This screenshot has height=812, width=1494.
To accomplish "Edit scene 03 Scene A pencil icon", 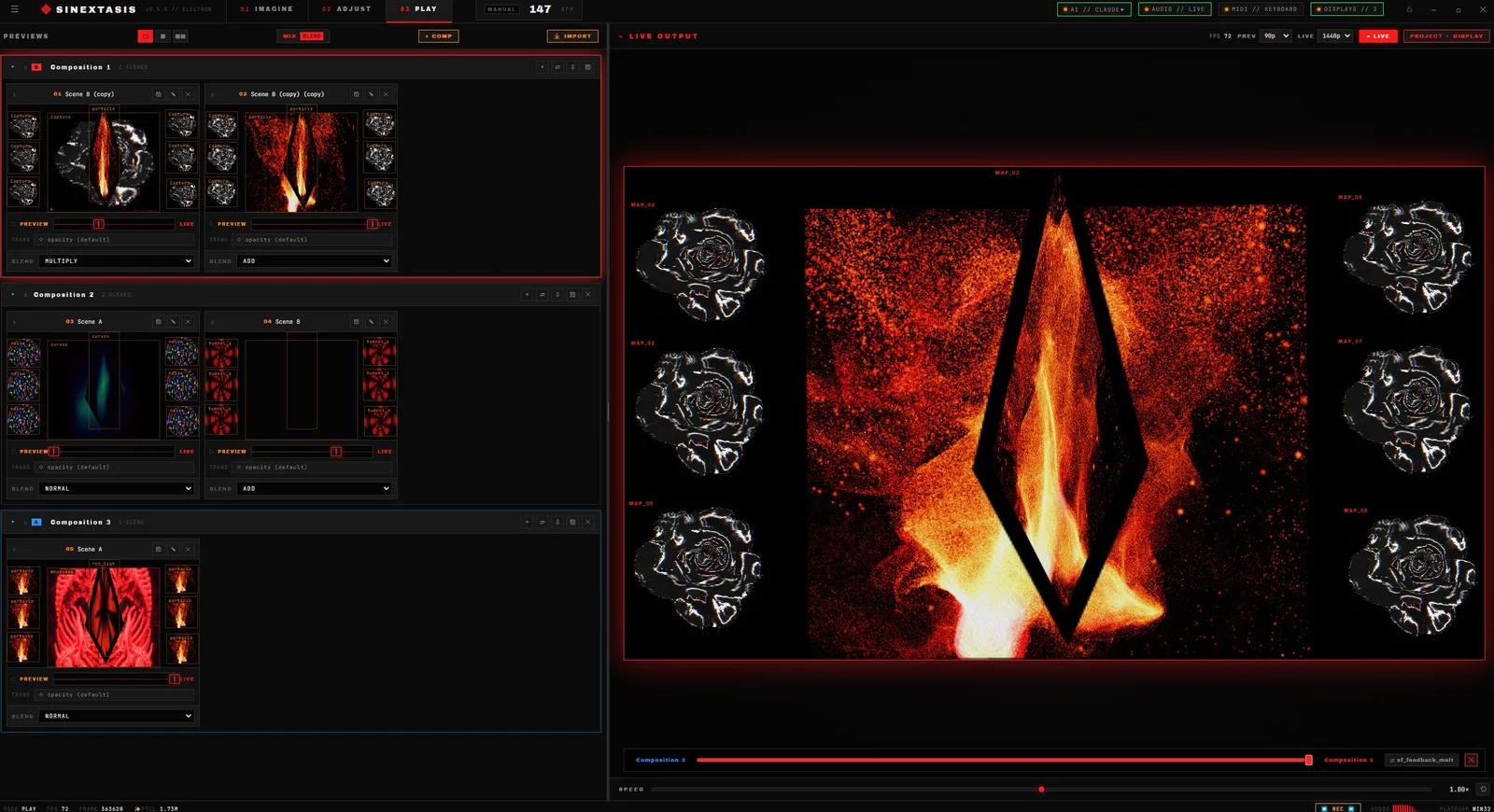I will [173, 322].
